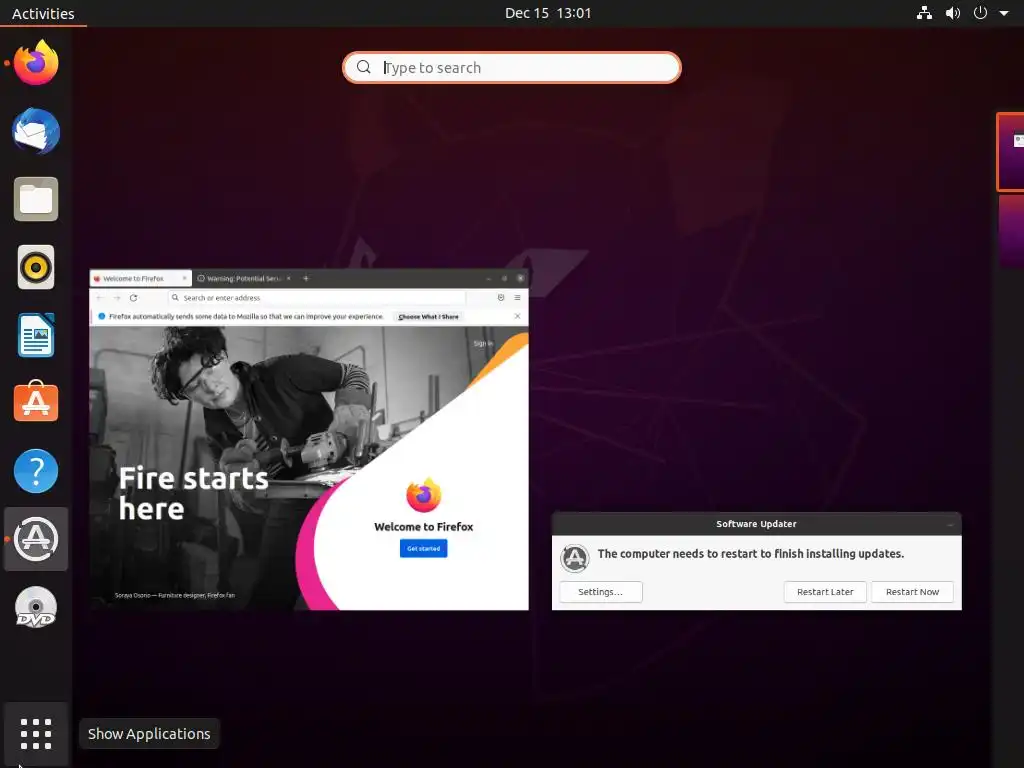Click the volume speaker icon
The image size is (1024, 768).
tap(953, 13)
